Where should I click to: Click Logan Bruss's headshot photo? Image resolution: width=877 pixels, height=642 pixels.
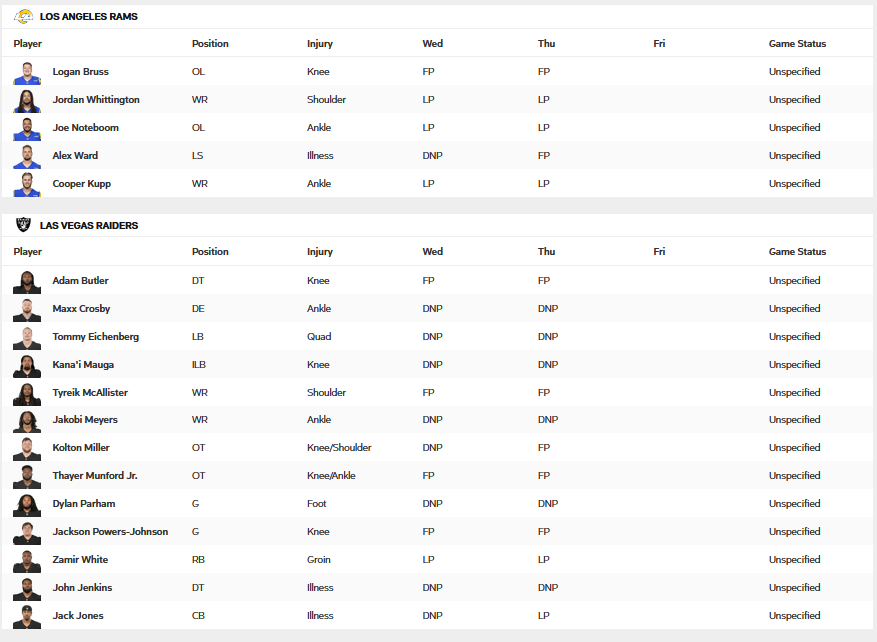point(27,73)
